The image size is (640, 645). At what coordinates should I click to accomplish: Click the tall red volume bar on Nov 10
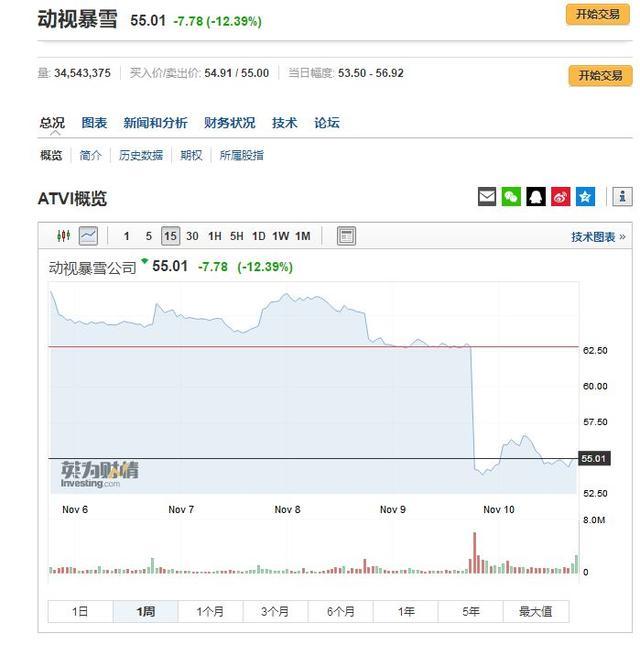(474, 552)
